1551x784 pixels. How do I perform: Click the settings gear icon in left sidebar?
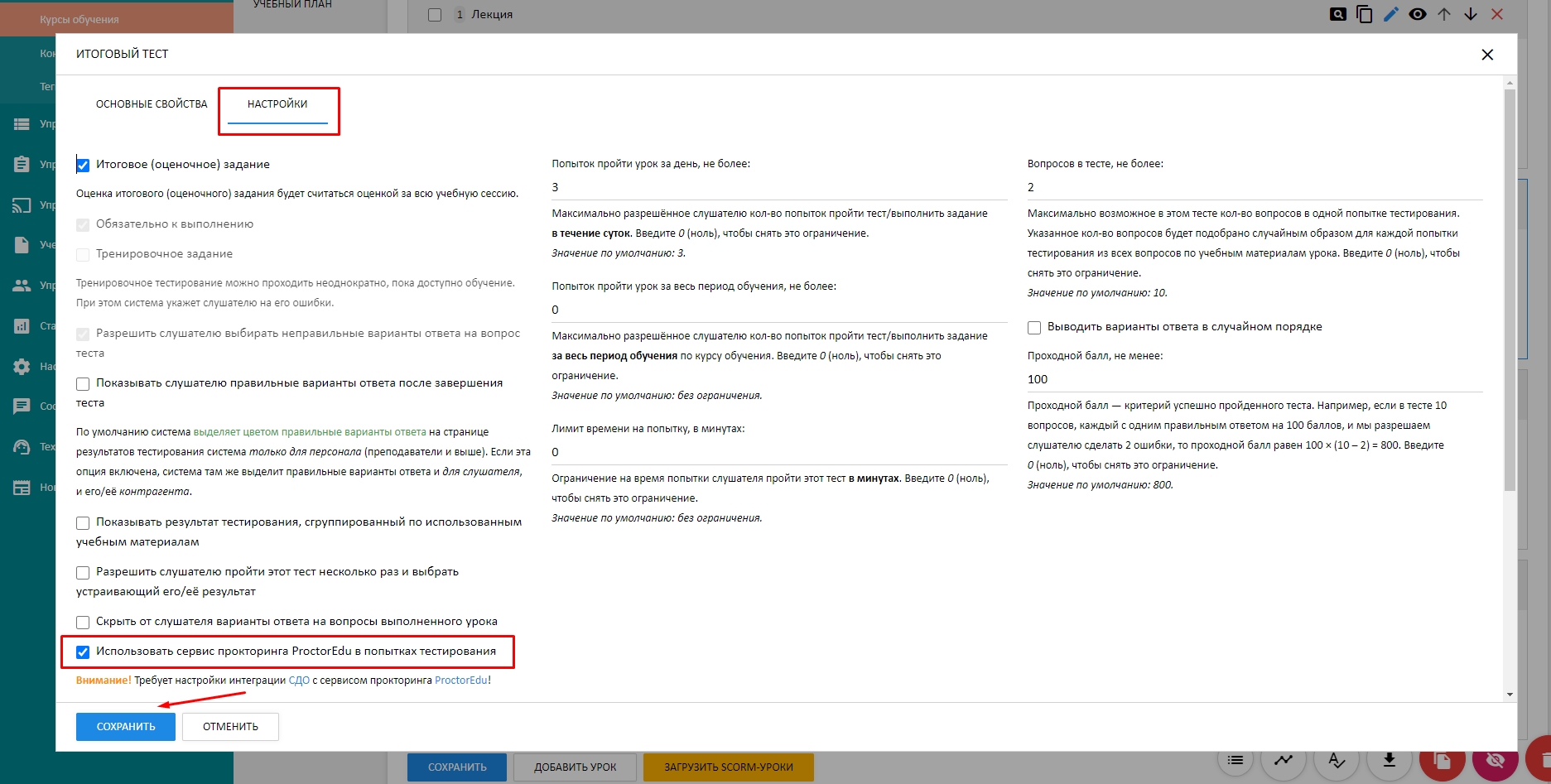[x=22, y=366]
